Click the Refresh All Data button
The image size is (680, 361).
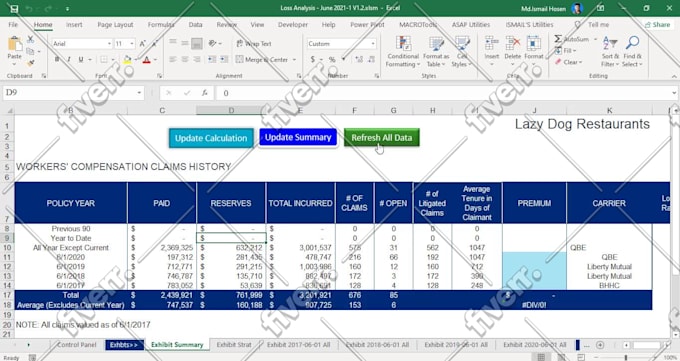(382, 138)
